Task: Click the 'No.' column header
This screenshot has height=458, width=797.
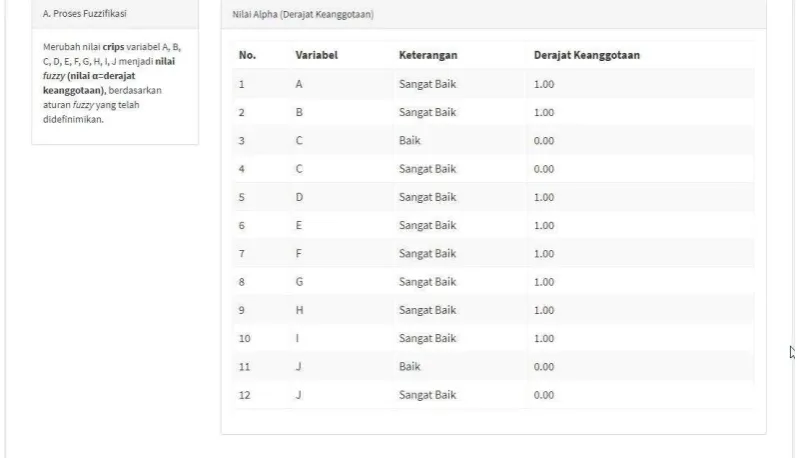Action: (x=248, y=55)
